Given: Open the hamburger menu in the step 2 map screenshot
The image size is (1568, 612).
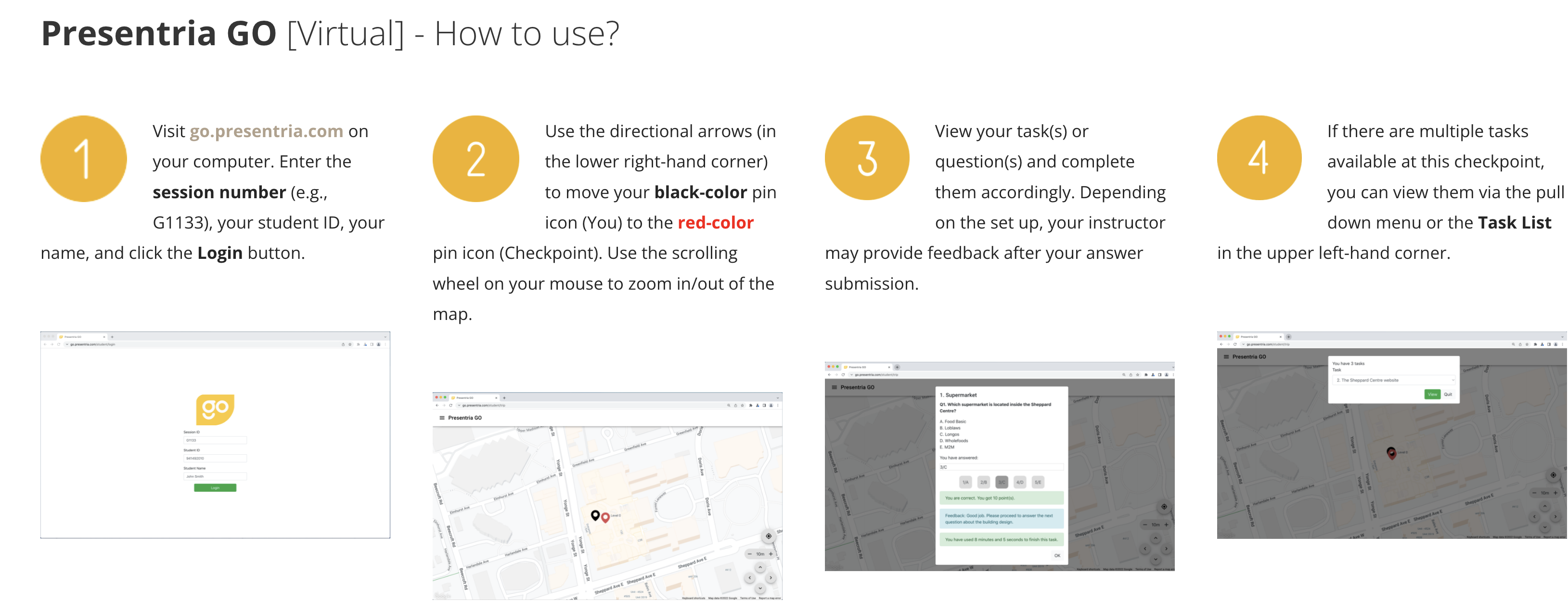Looking at the screenshot, I should (x=442, y=418).
